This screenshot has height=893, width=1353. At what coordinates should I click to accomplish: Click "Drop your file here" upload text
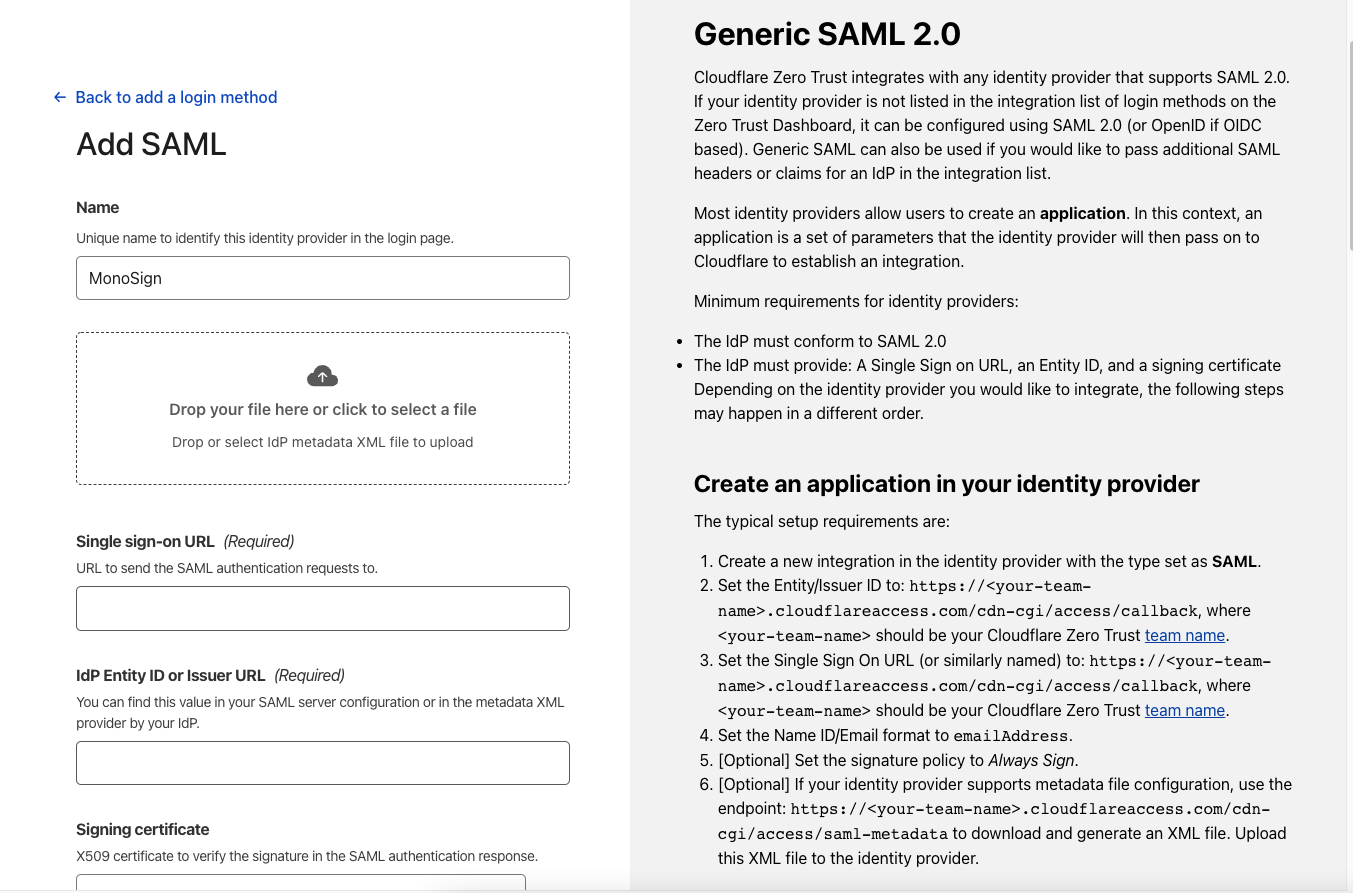(322, 409)
